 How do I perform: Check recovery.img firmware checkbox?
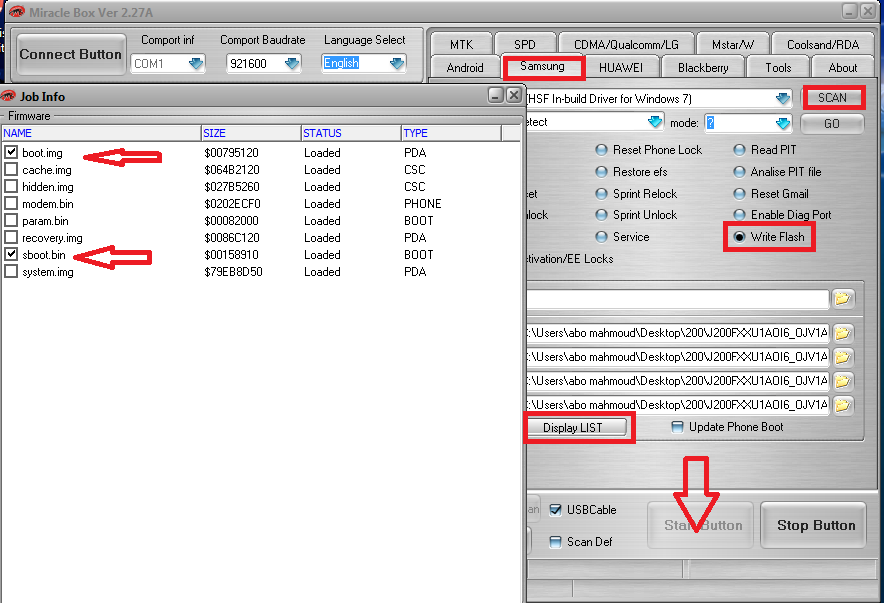[11, 237]
